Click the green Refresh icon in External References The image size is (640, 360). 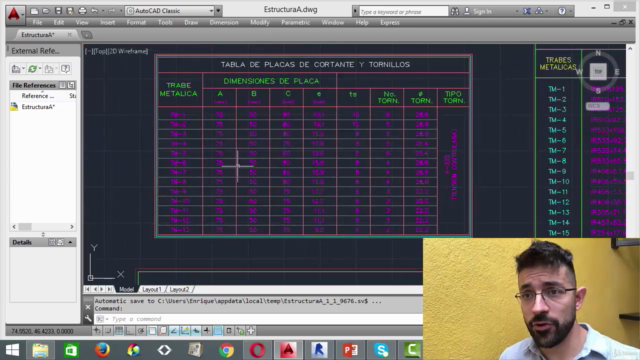coord(32,69)
